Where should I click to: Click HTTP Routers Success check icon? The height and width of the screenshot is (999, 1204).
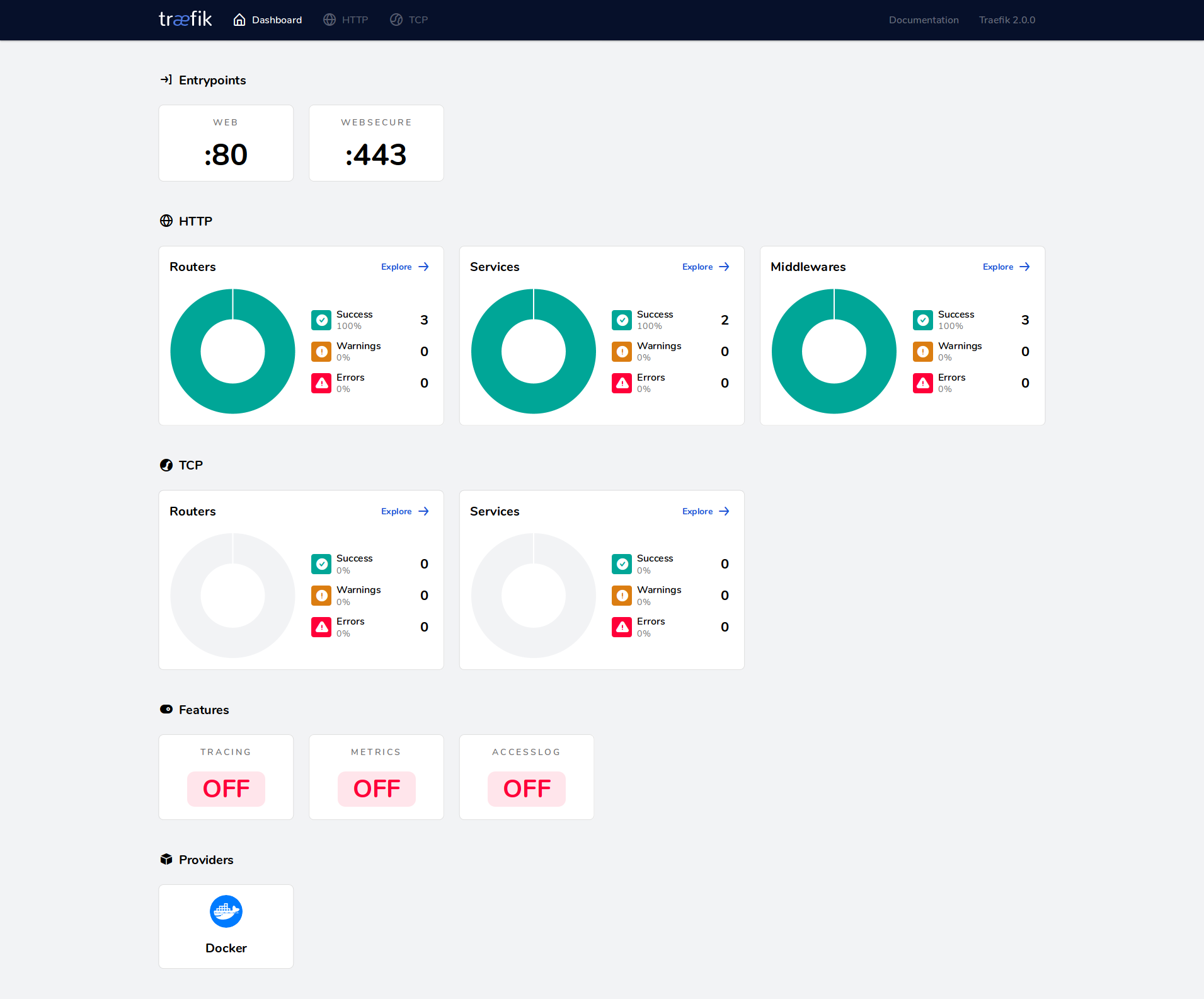point(321,320)
